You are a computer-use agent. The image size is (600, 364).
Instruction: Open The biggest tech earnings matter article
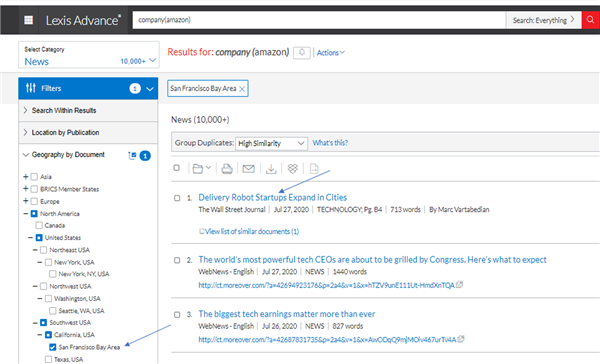point(287,314)
